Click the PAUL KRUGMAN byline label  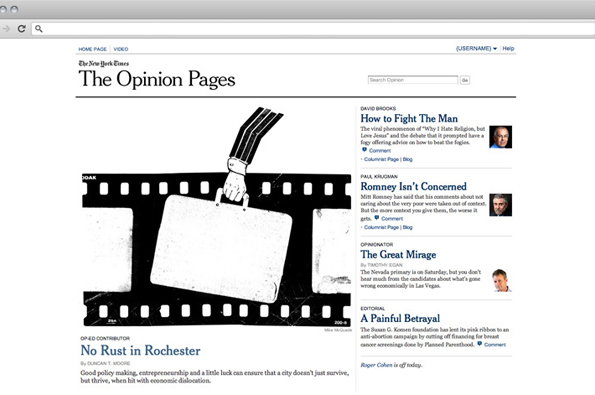pyautogui.click(x=379, y=176)
